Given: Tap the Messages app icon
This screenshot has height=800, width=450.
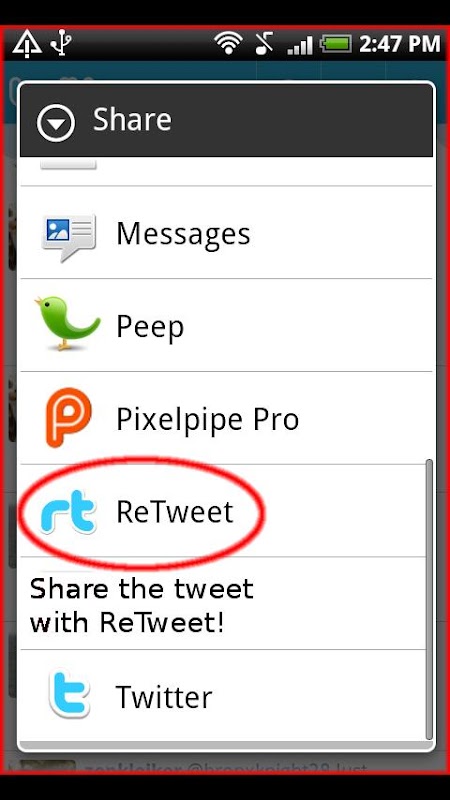Looking at the screenshot, I should (x=68, y=235).
